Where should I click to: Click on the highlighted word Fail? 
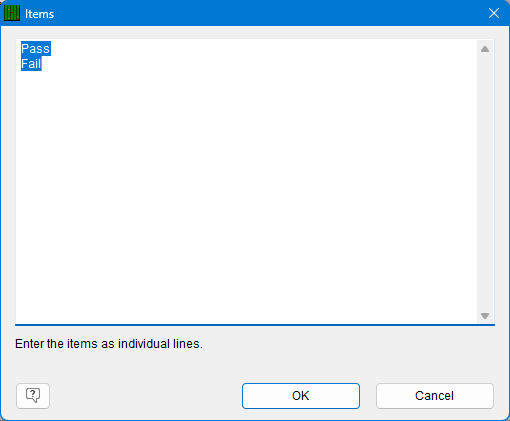click(x=31, y=64)
